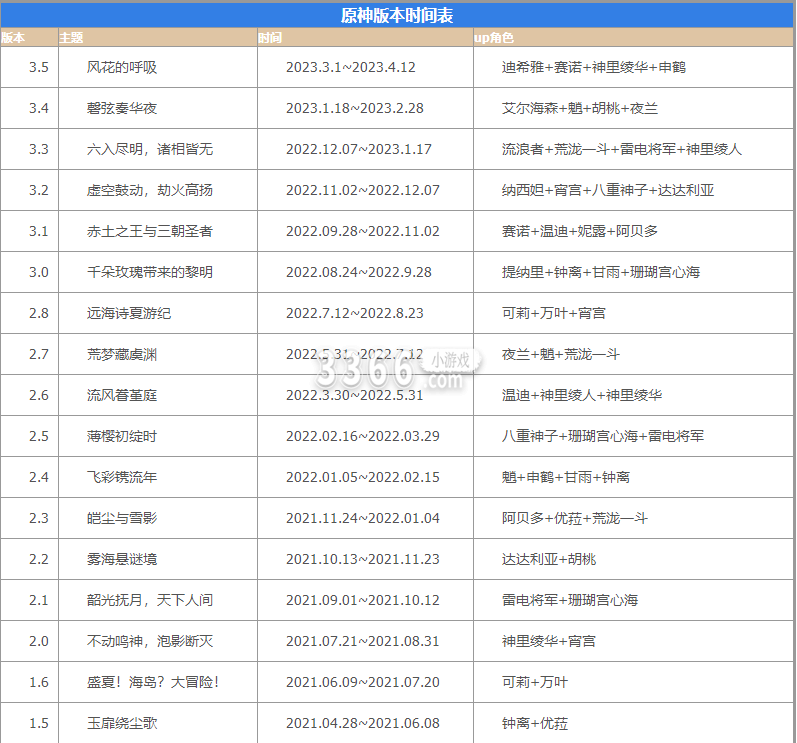
Task: Click date 2022.12.07~2023.1.17
Action: pyautogui.click(x=359, y=149)
